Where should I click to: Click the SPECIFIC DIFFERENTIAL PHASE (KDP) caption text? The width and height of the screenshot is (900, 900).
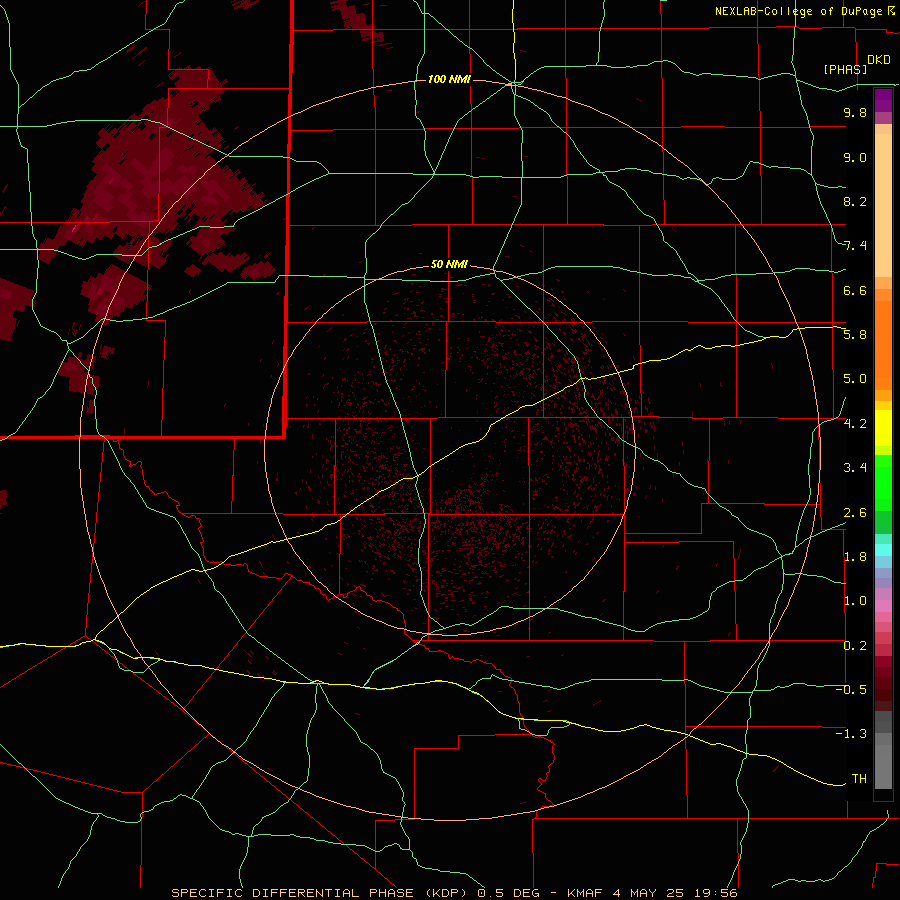click(x=319, y=893)
